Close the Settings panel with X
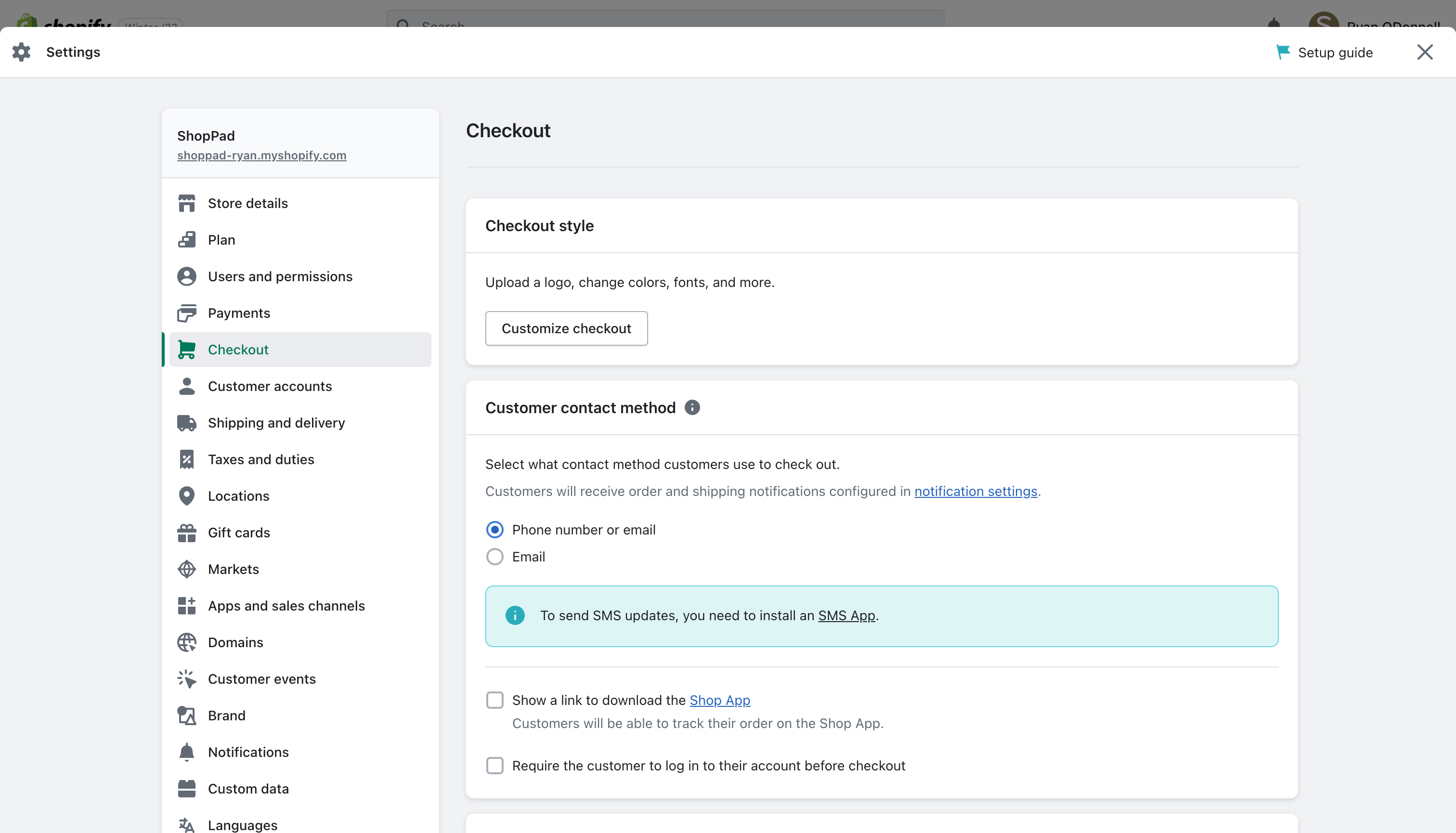This screenshot has width=1456, height=833. point(1425,52)
